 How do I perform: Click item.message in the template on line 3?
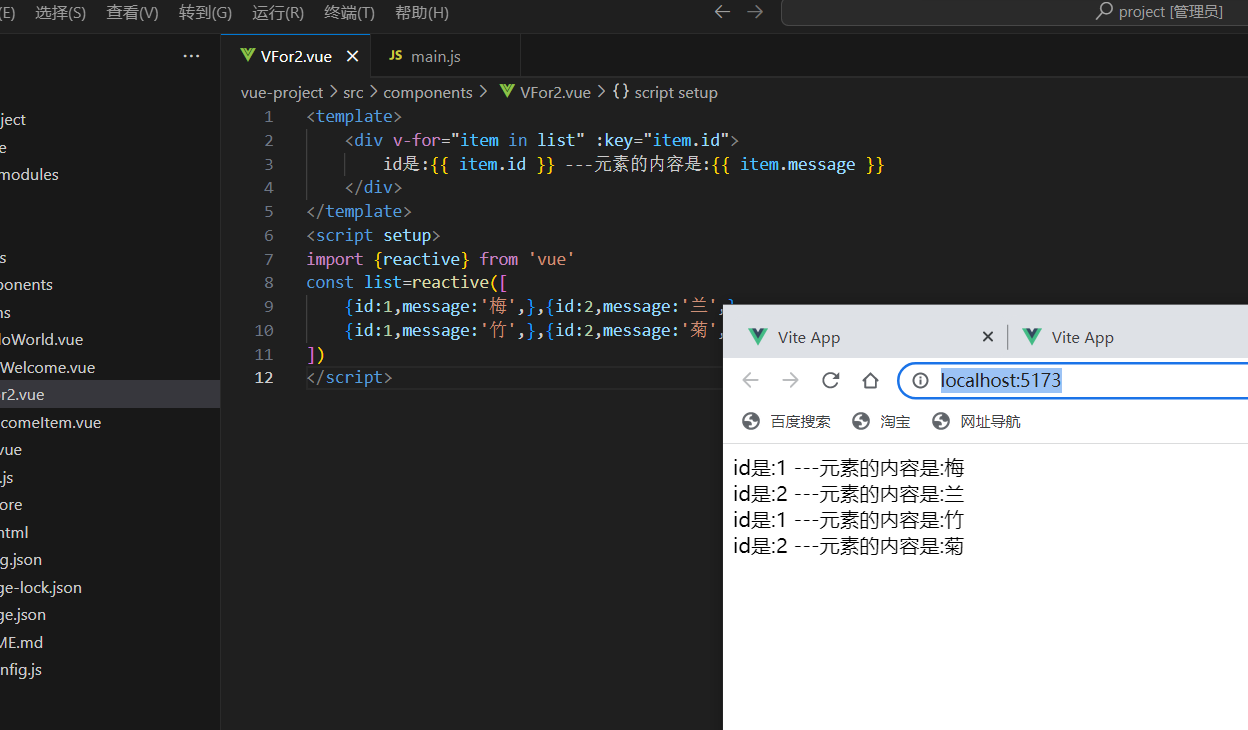click(797, 164)
